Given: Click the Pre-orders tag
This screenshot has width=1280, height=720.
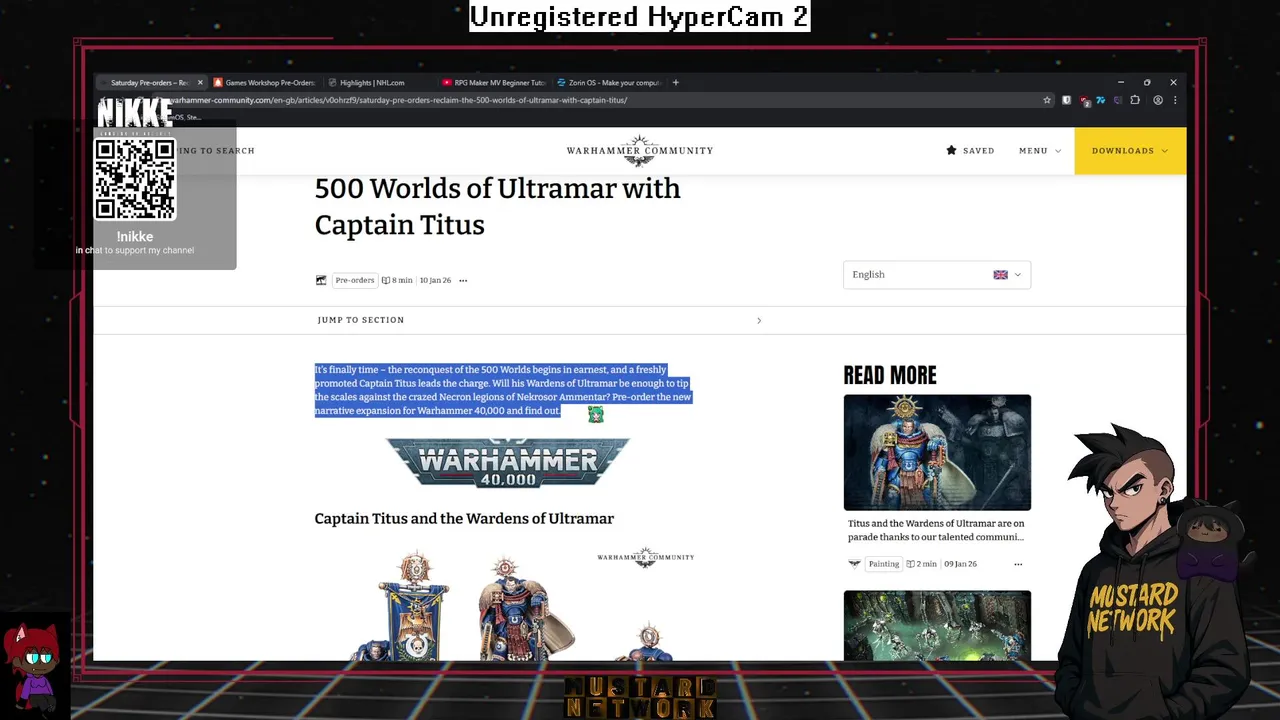Looking at the screenshot, I should [355, 280].
